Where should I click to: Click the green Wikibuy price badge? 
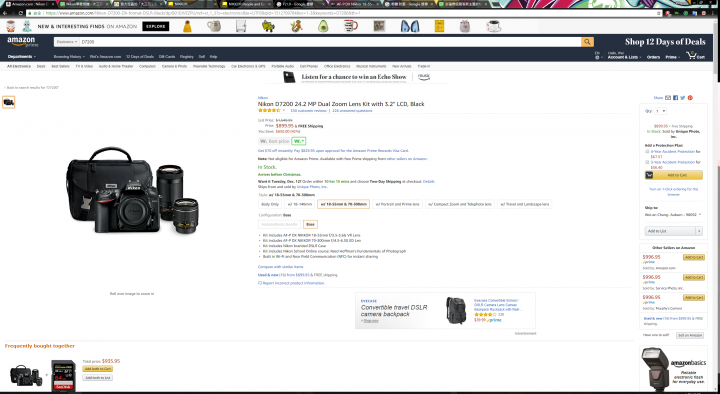click(298, 141)
